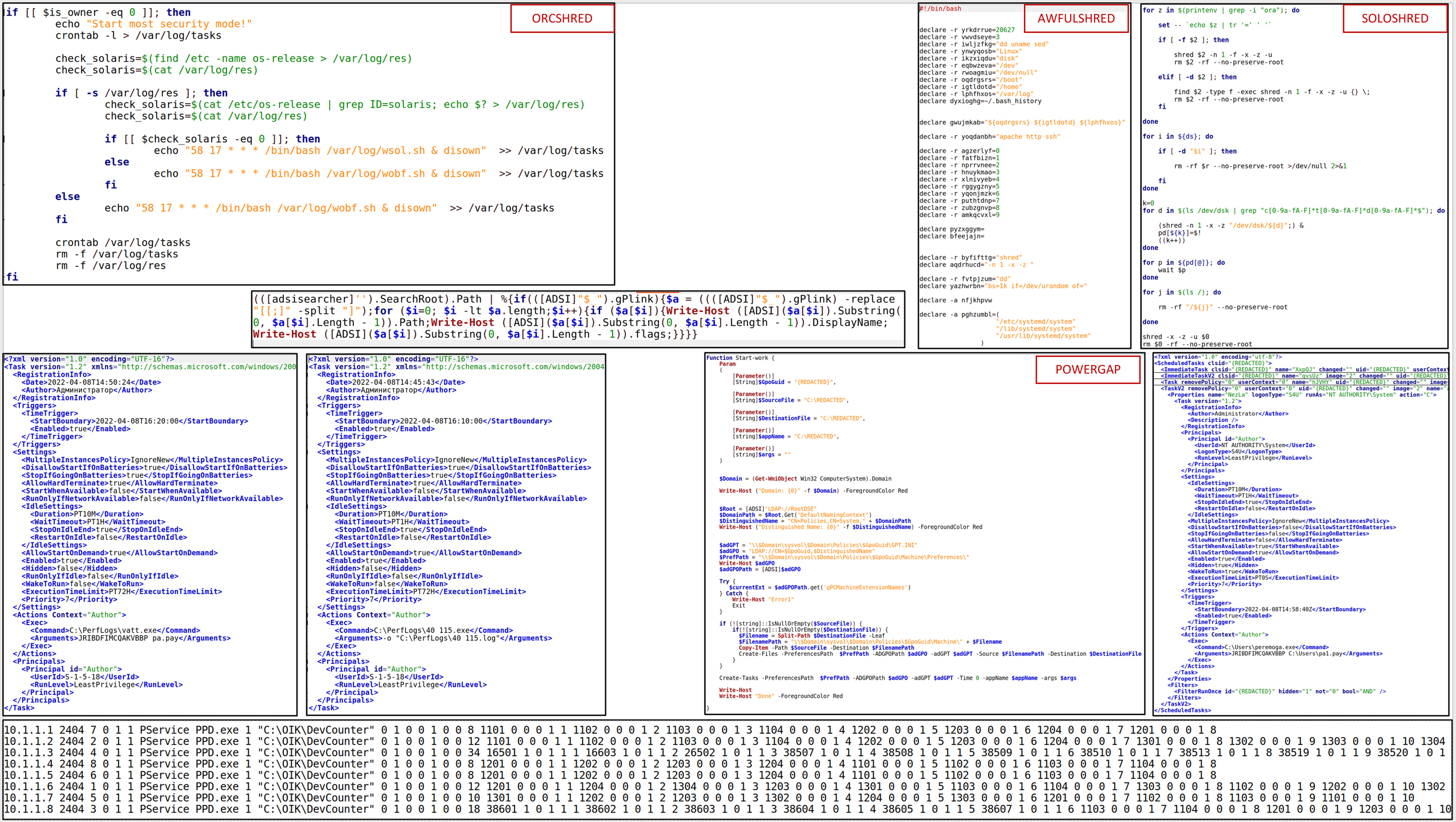Click the C:\PerfLogs\vatt.exe Command line
Image resolution: width=1456 pixels, height=822 pixels.
(x=115, y=630)
